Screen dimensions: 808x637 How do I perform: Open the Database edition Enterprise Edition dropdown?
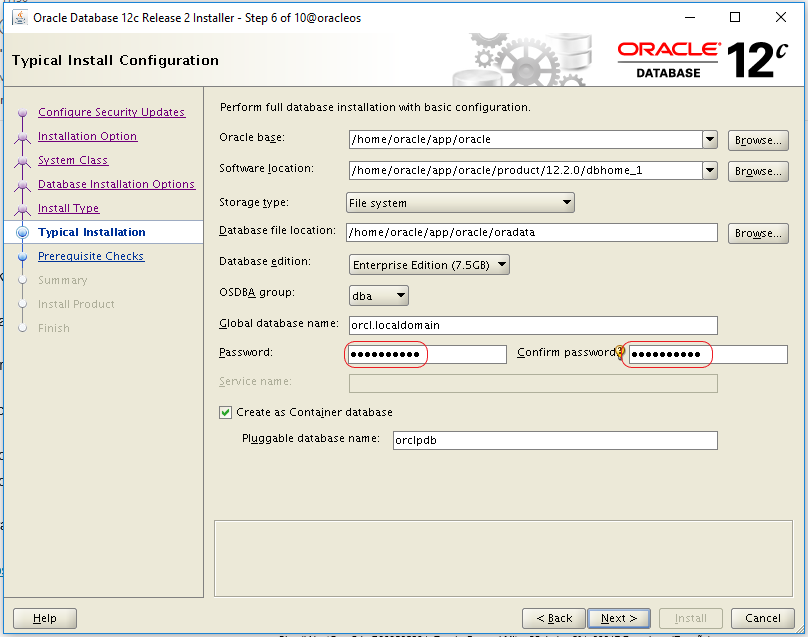point(429,265)
